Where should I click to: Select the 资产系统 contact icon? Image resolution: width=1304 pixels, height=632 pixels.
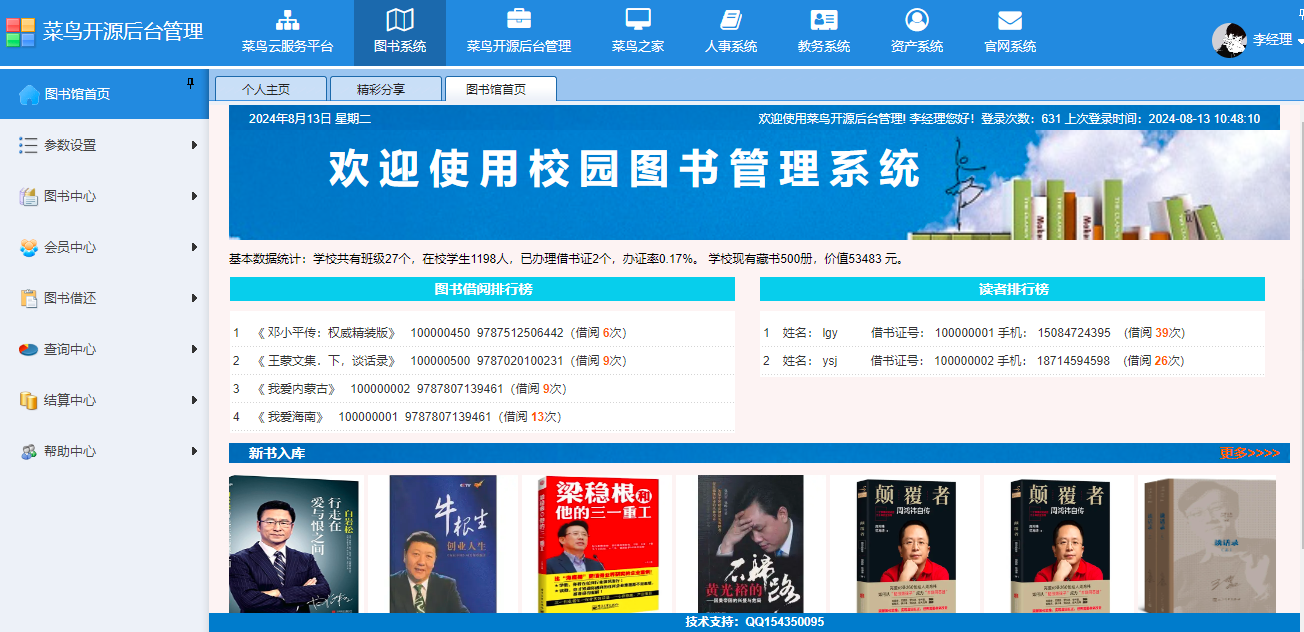(x=915, y=21)
